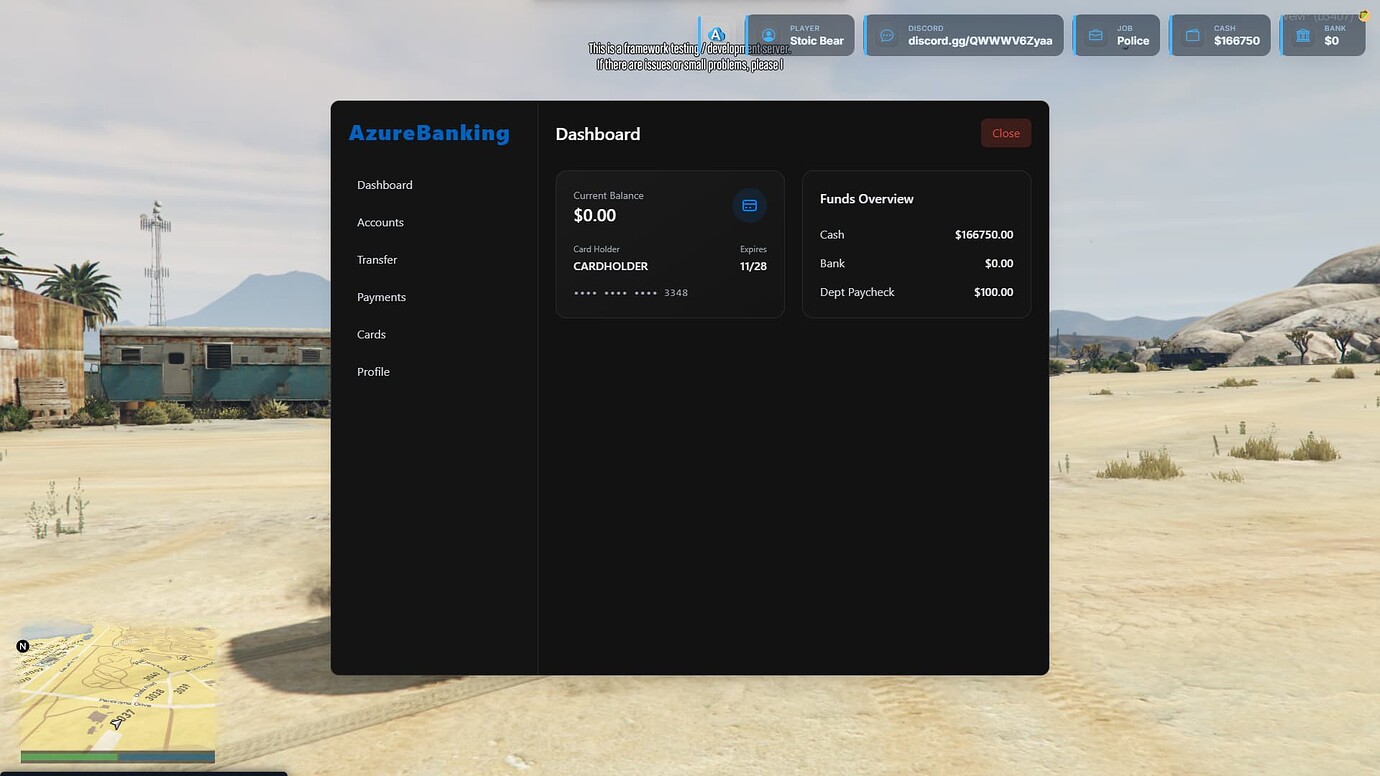The image size is (1380, 776).
Task: Click the masked card number ending 3348
Action: pos(630,292)
